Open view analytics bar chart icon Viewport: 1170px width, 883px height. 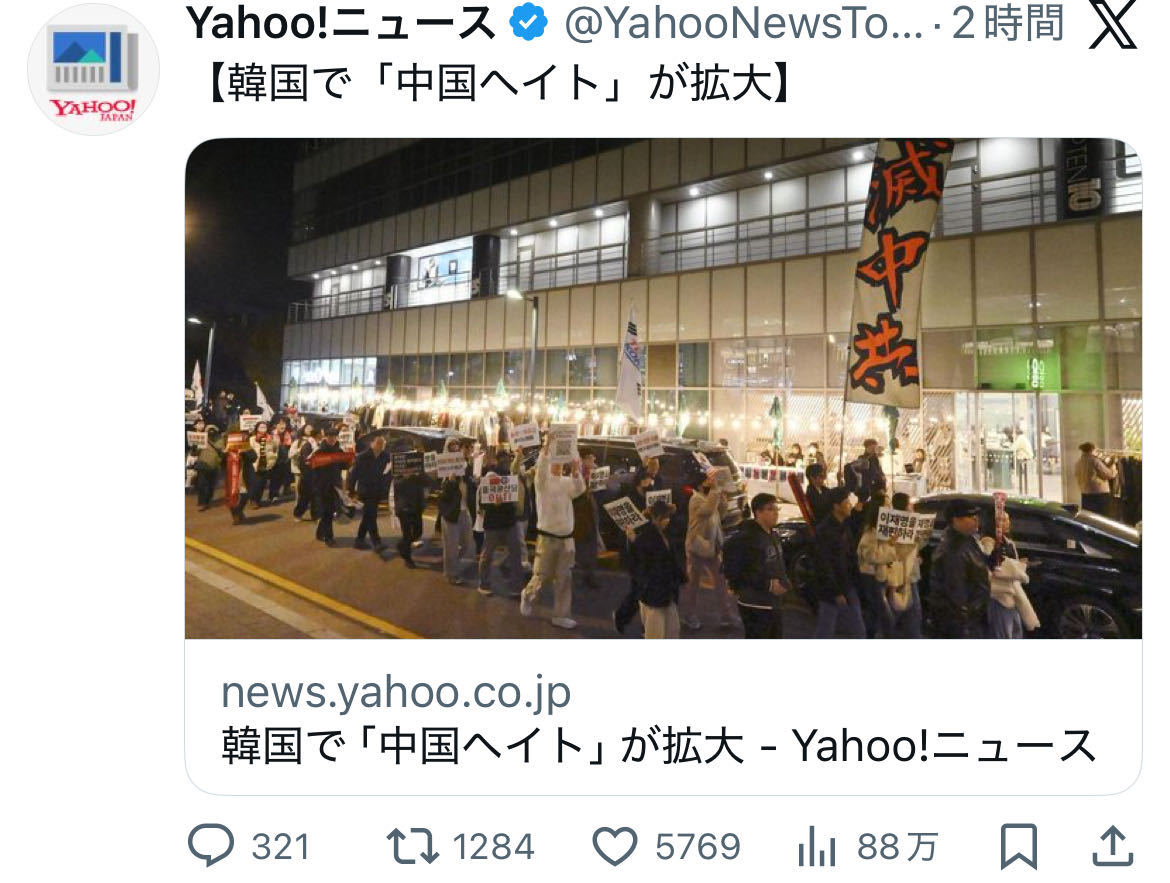pos(816,848)
